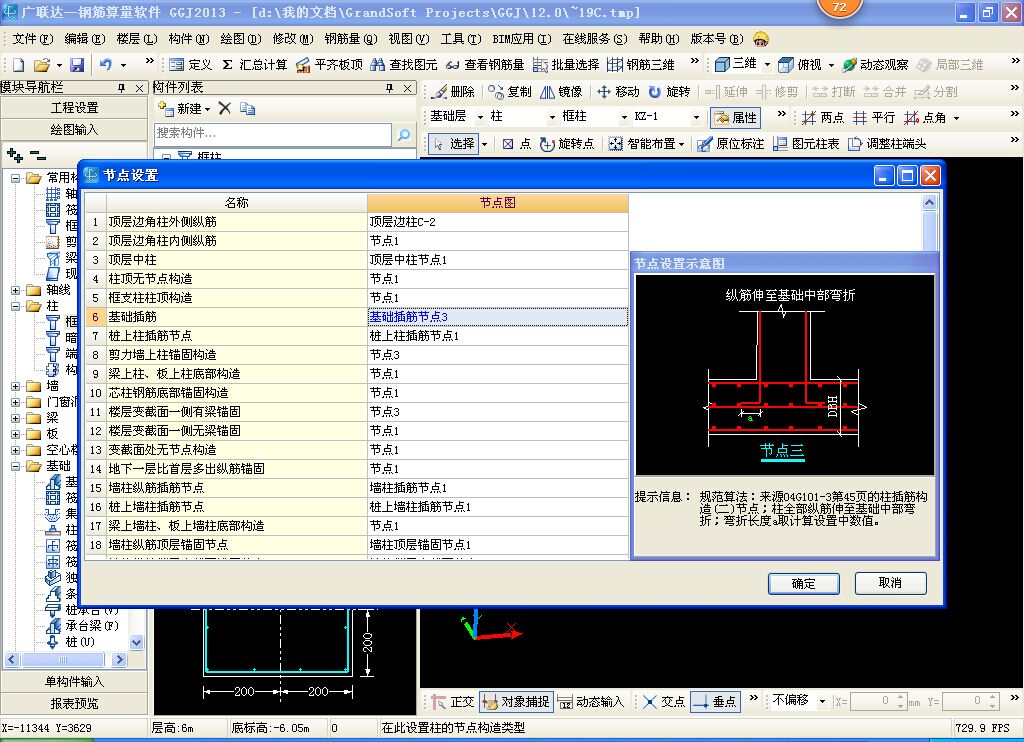Open the 编辑(E) menu
The height and width of the screenshot is (742, 1024).
pos(85,39)
